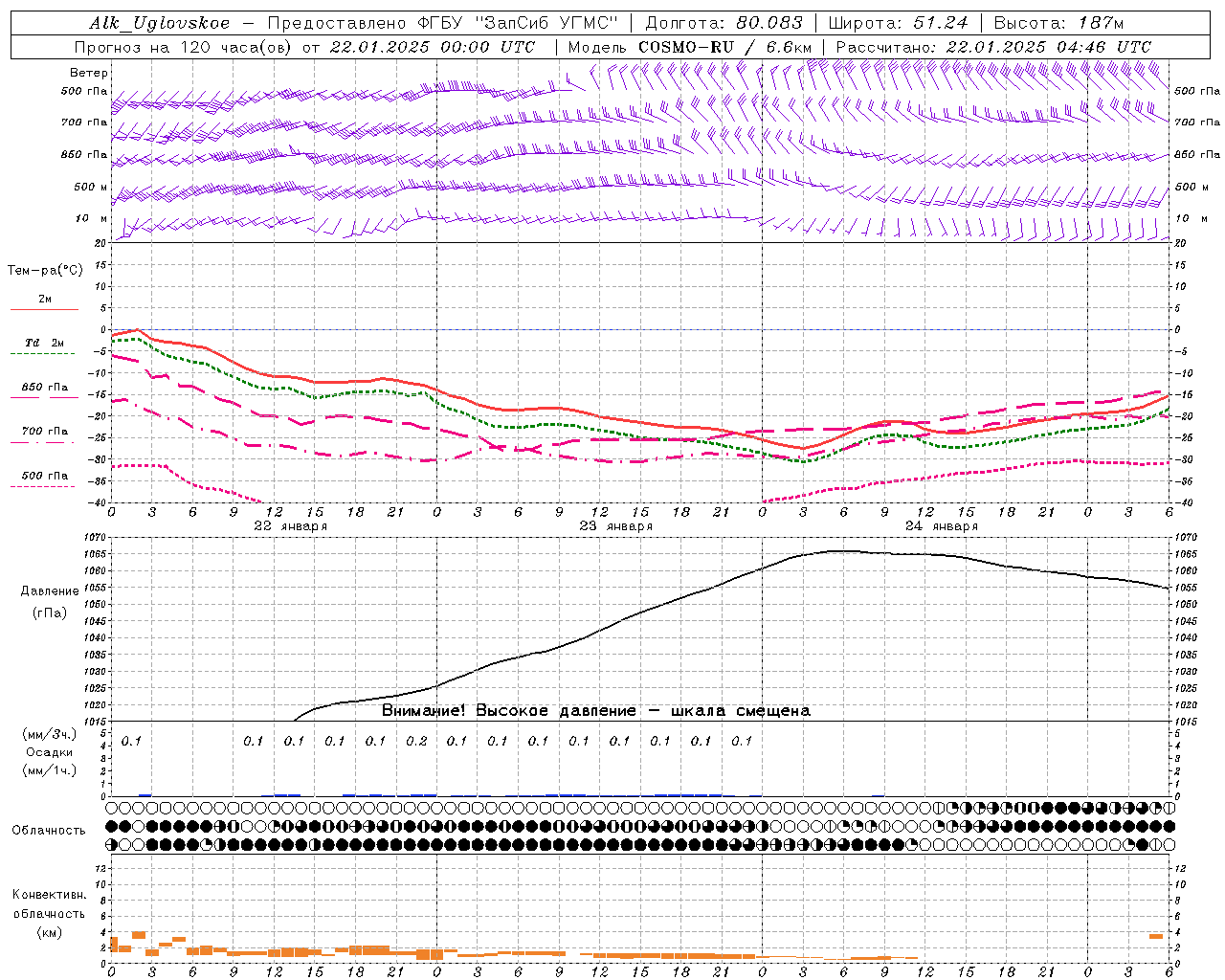1225x980 pixels.
Task: Click the (мм/1ч.) precipitation unit label
Action: (x=50, y=770)
